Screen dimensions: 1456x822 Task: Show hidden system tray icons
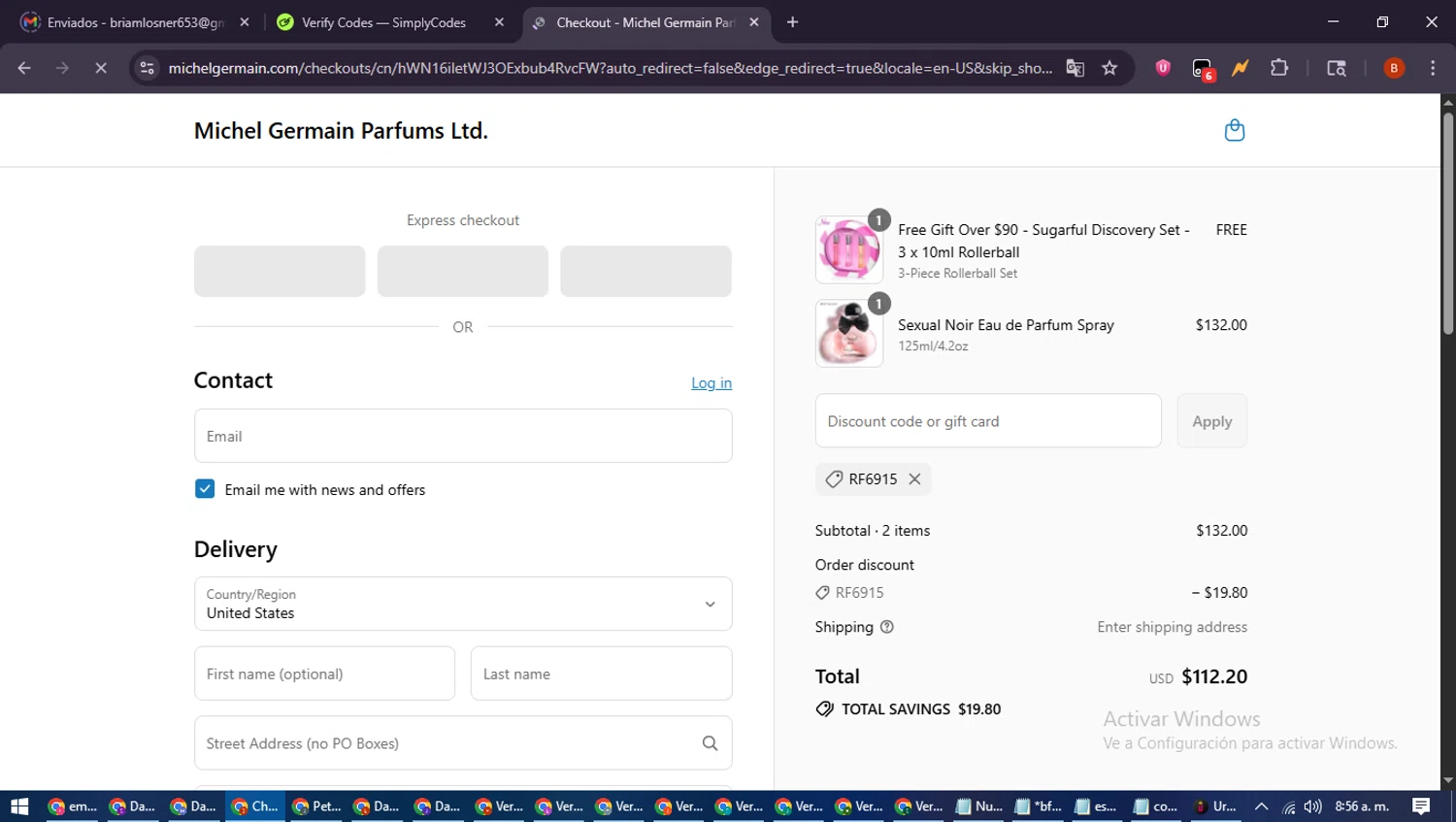click(x=1261, y=806)
